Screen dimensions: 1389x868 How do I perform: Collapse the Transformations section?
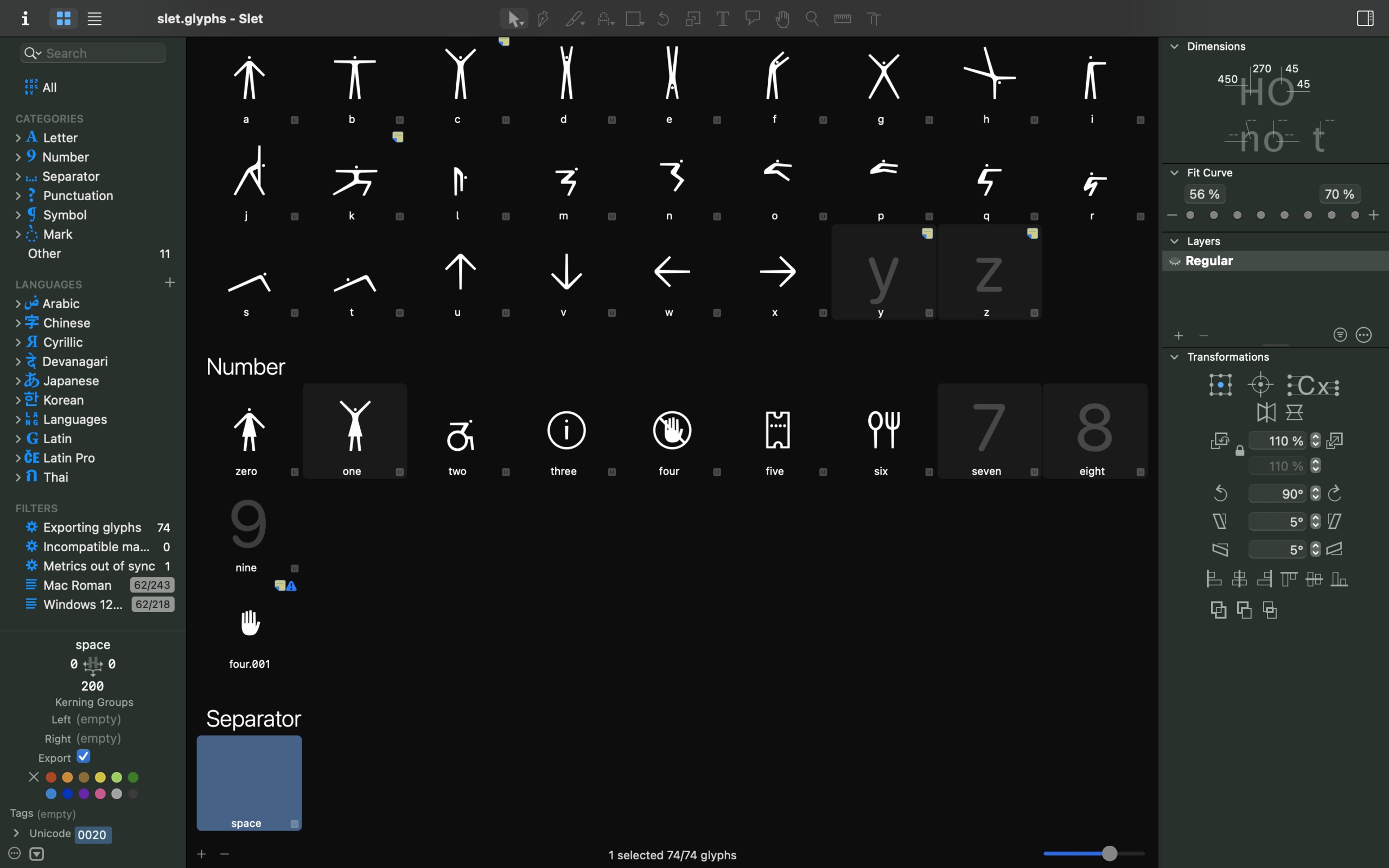tap(1174, 357)
